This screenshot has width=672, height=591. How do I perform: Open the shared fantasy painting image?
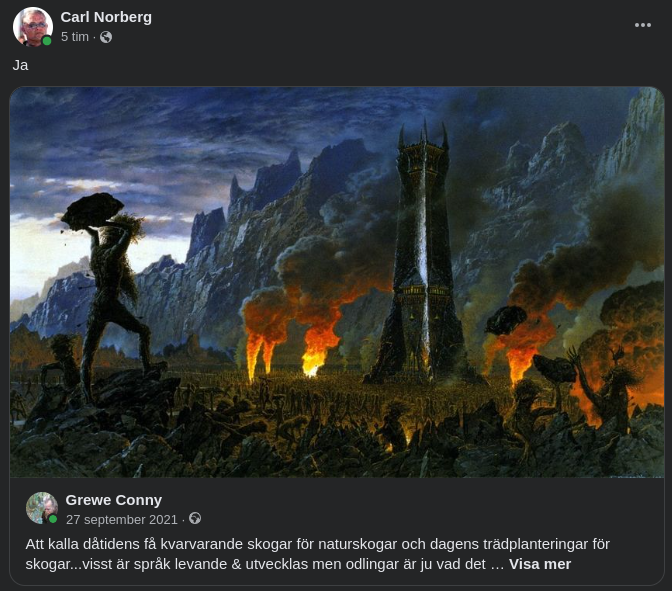click(x=337, y=282)
